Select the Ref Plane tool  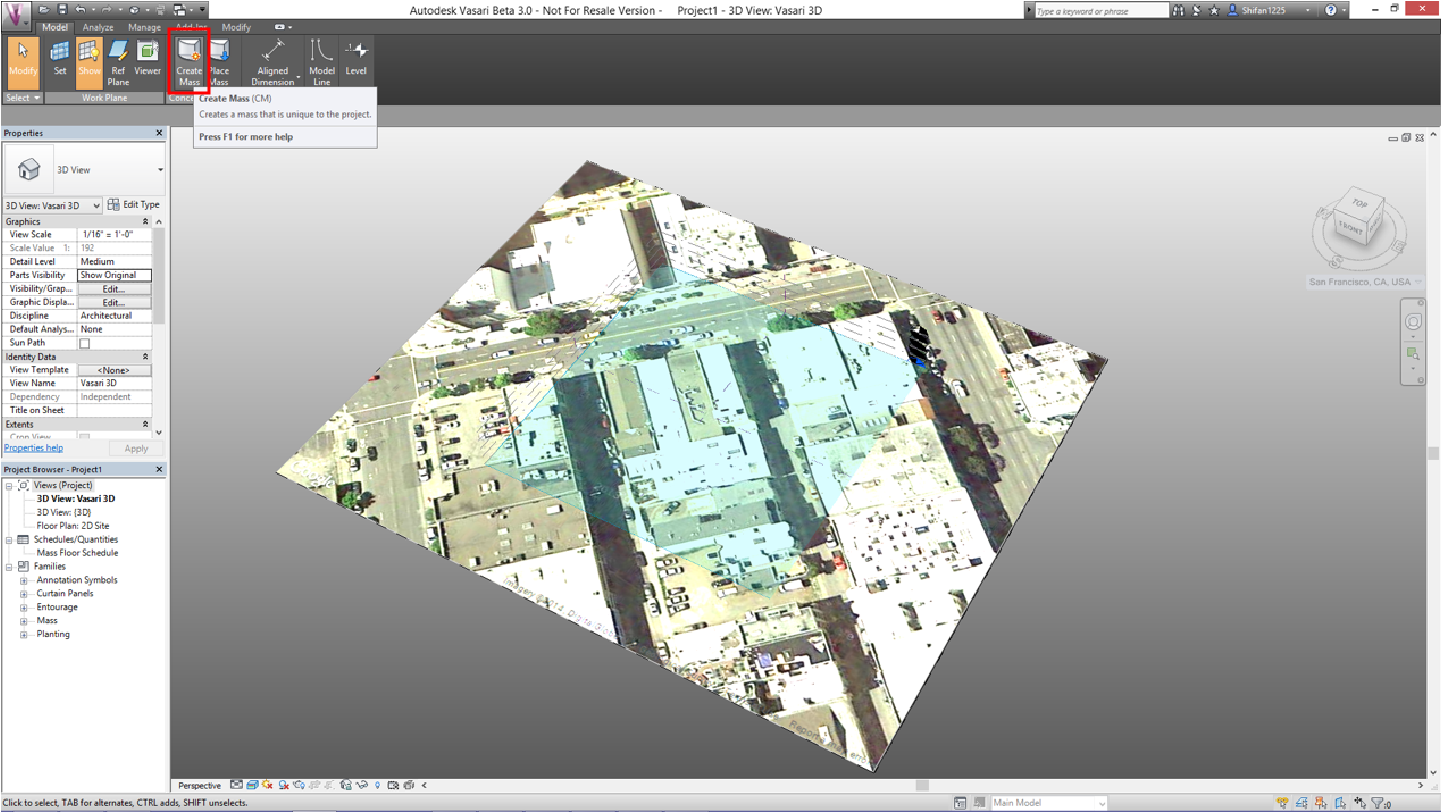[x=118, y=62]
